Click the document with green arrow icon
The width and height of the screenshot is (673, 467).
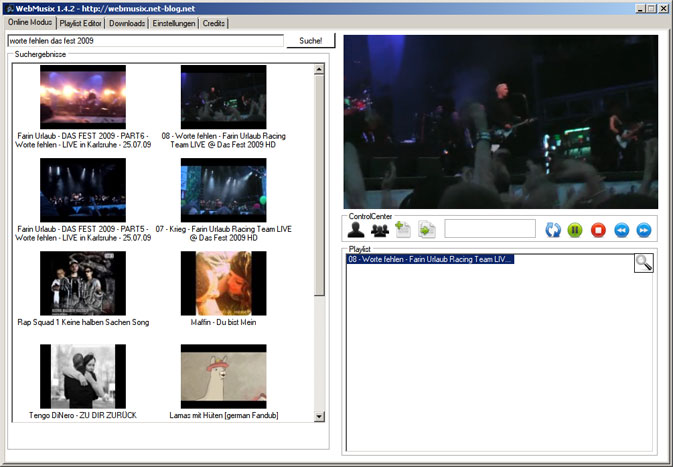(427, 230)
